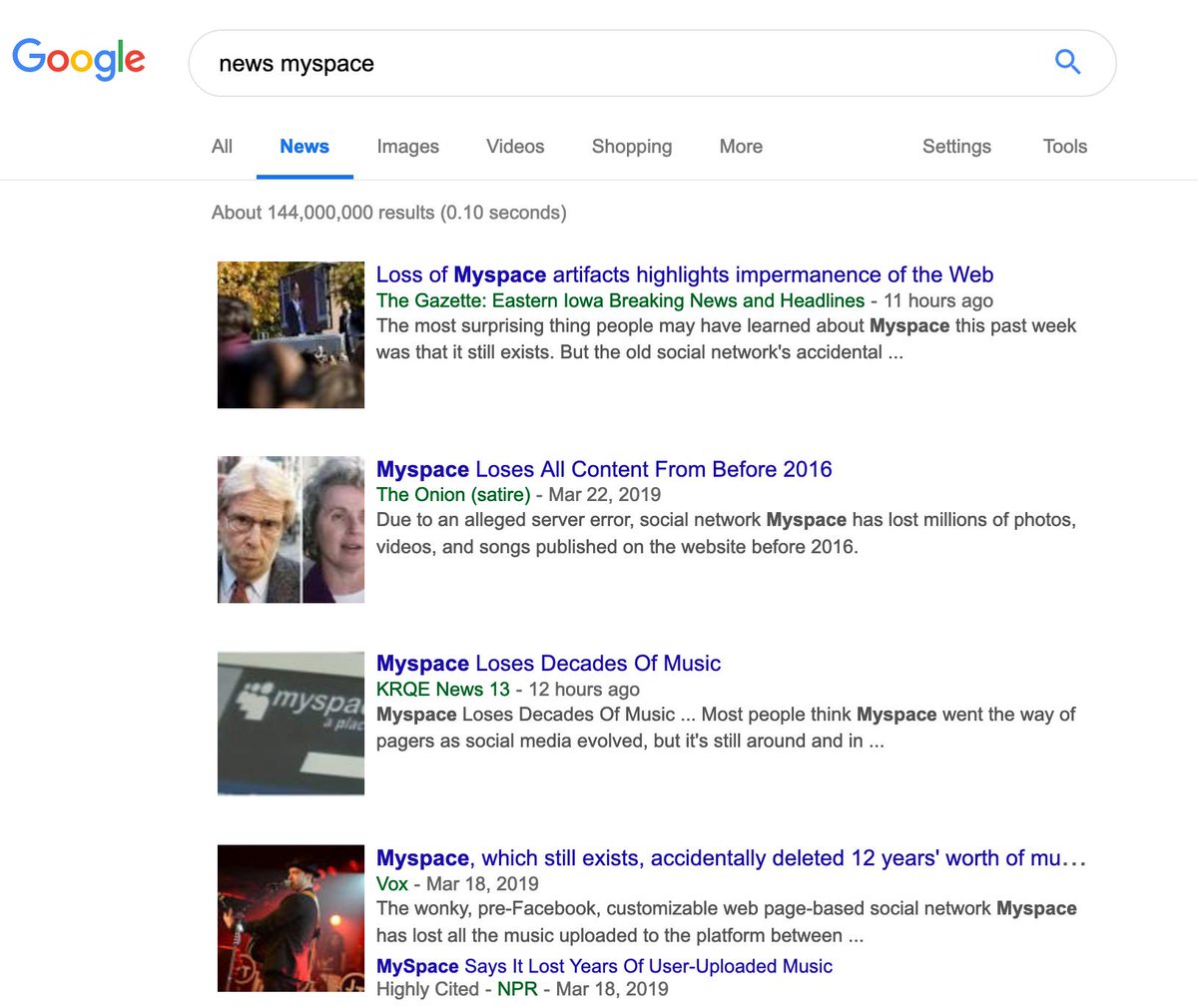The height and width of the screenshot is (1008, 1198).
Task: Open the Images tab
Action: pos(407,147)
